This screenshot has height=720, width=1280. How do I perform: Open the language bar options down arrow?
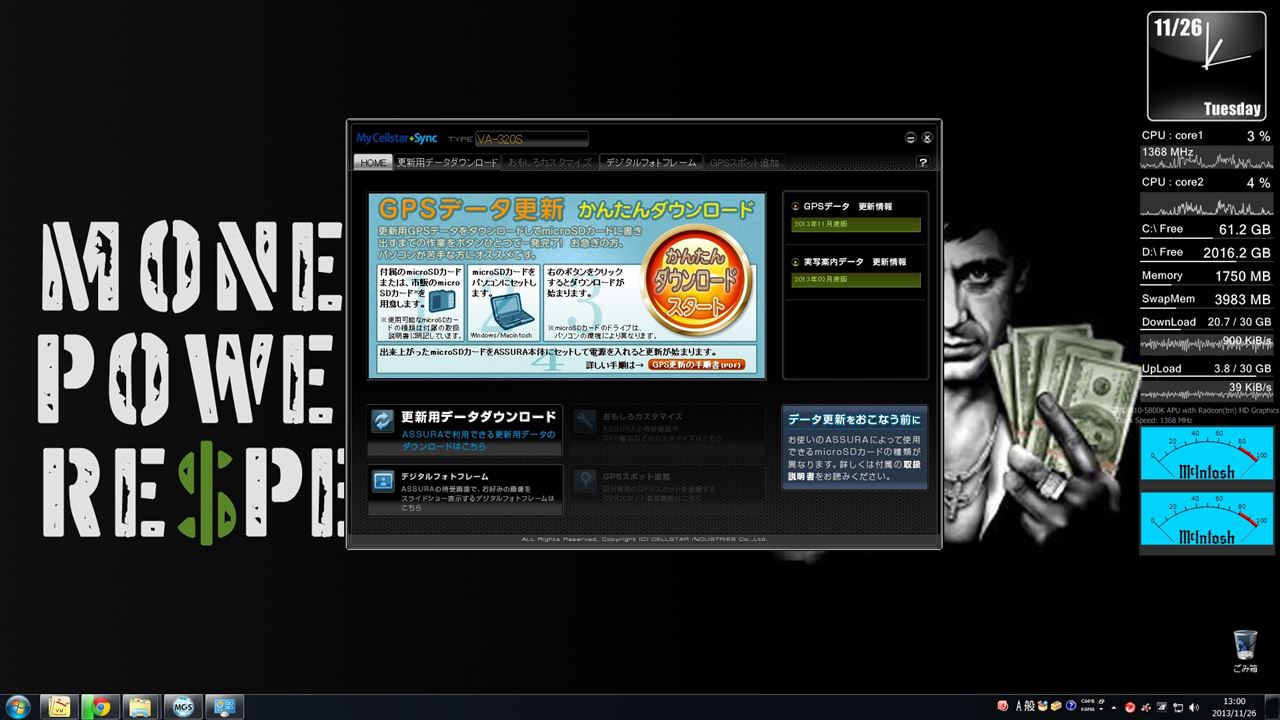[1101, 710]
